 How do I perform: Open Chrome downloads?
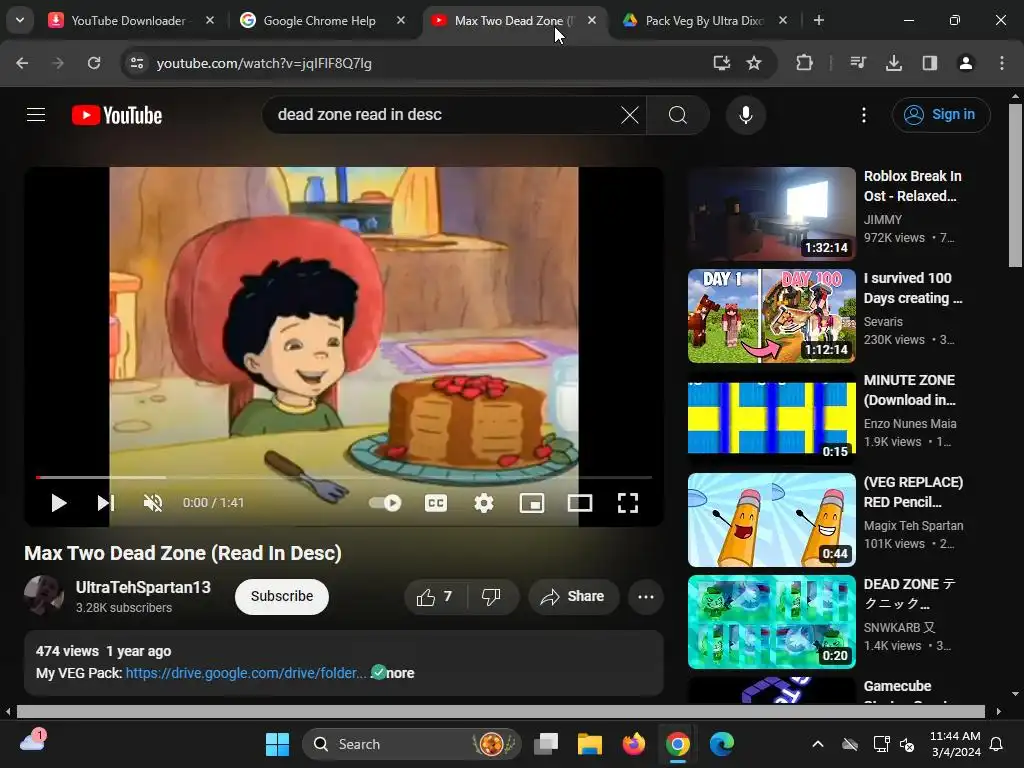pos(894,63)
